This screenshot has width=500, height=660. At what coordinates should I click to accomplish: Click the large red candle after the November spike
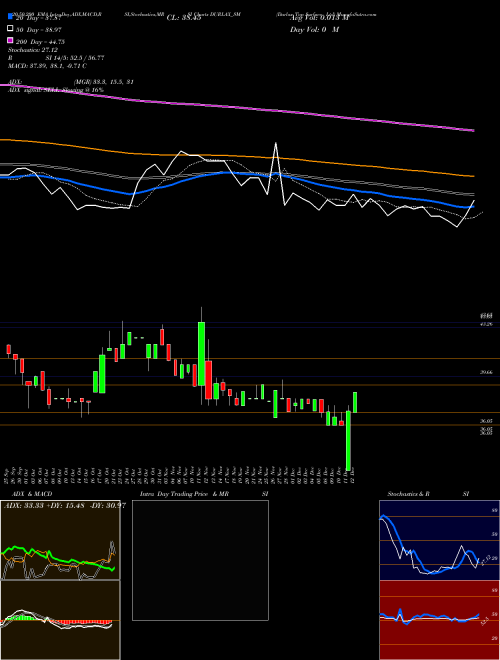(208, 380)
